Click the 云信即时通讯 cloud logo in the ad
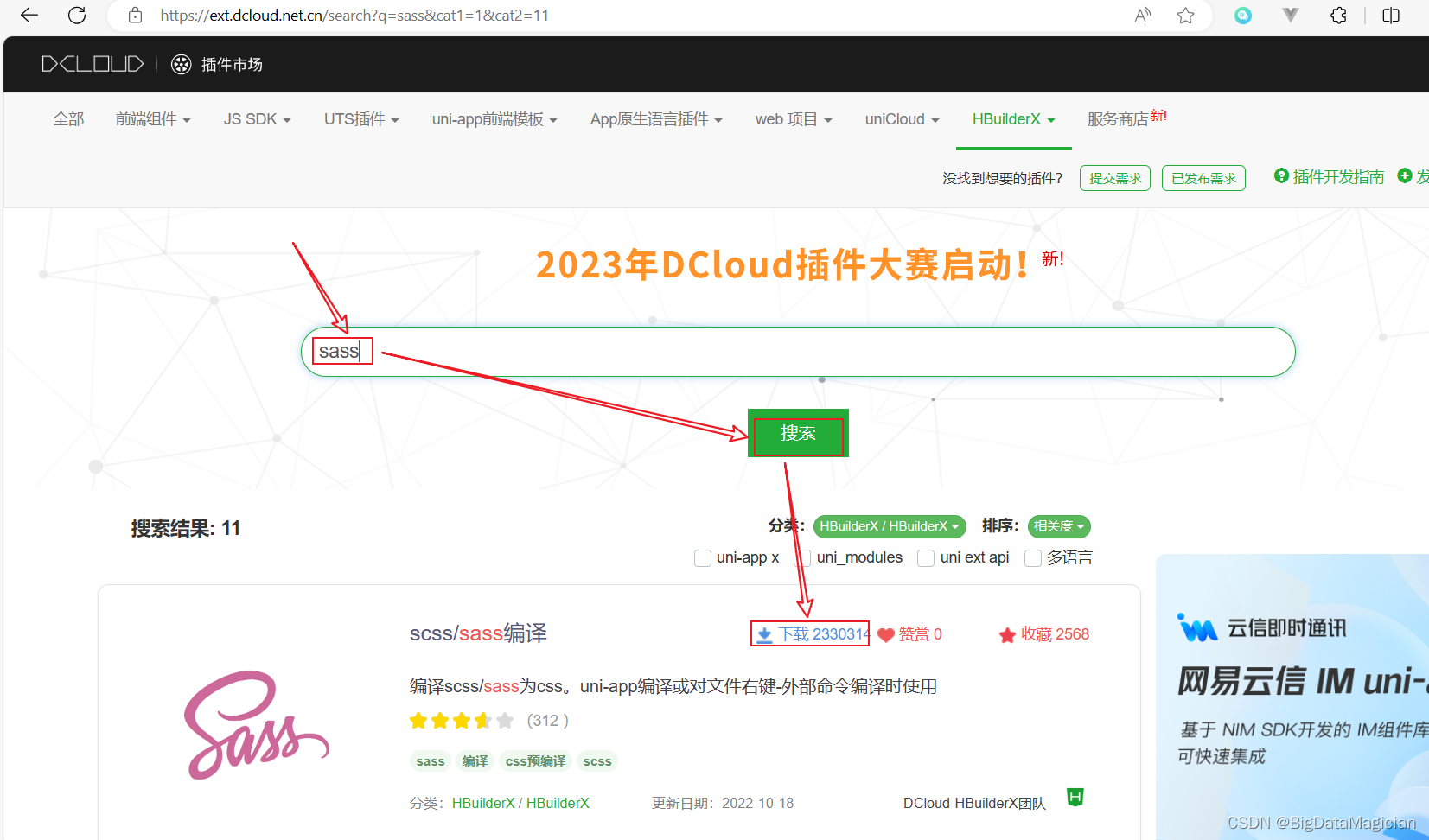Screen dimensions: 1429x840 tap(1197, 628)
